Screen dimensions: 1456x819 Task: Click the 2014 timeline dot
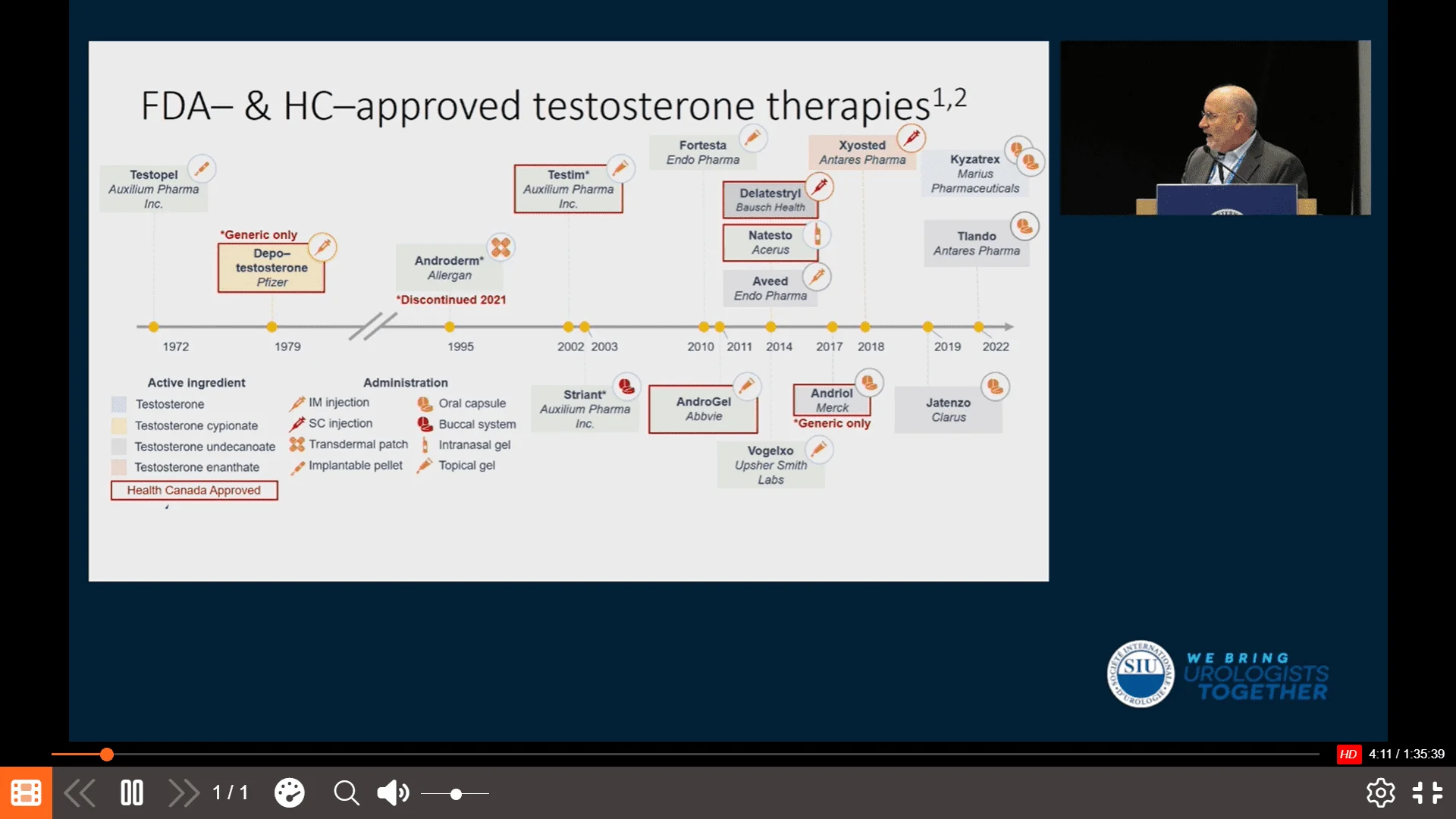point(770,327)
